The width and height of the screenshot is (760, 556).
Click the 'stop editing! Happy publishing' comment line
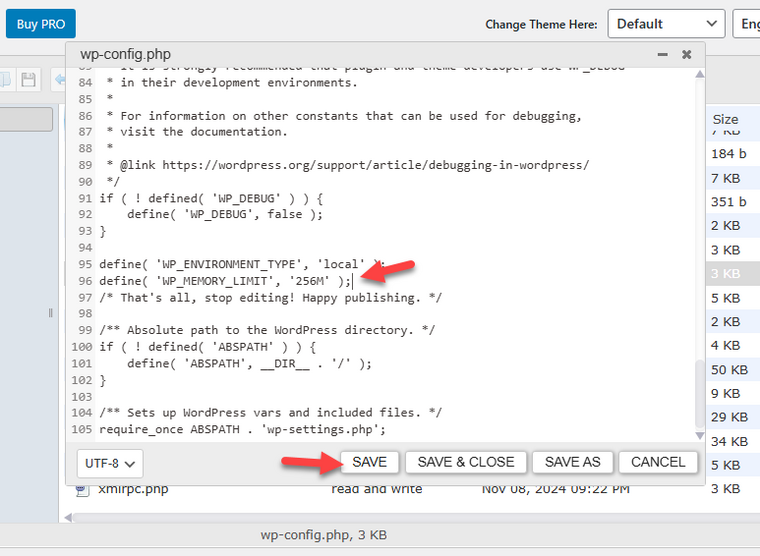point(270,298)
